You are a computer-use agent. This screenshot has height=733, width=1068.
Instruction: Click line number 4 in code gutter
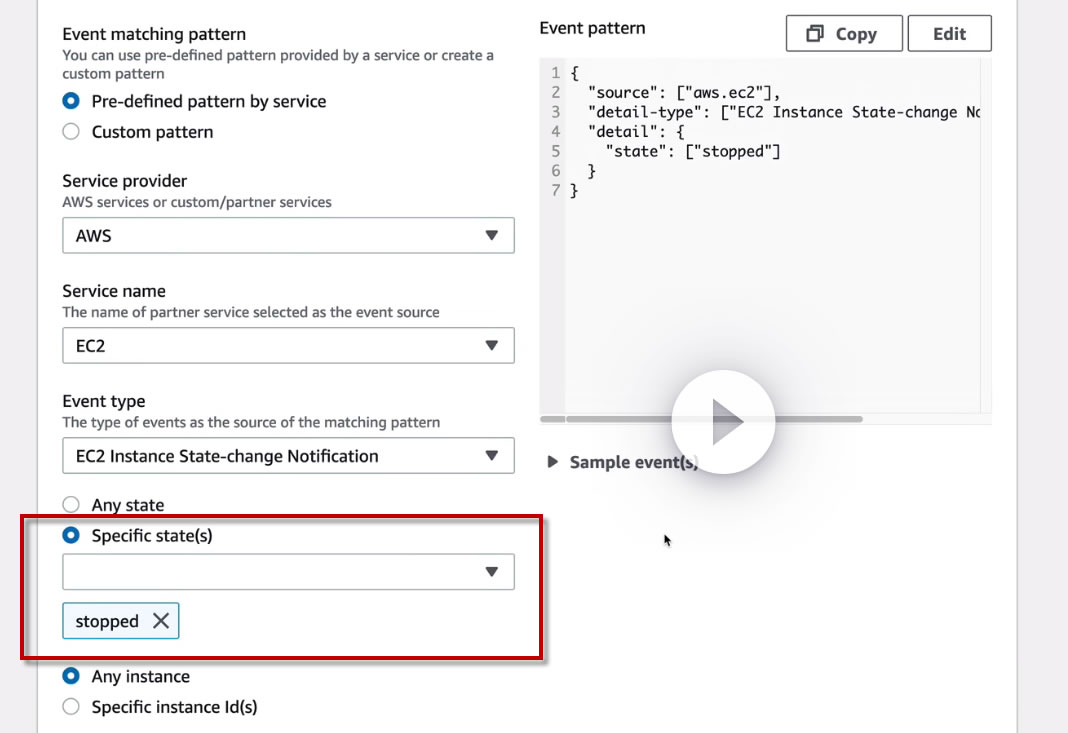(x=555, y=132)
